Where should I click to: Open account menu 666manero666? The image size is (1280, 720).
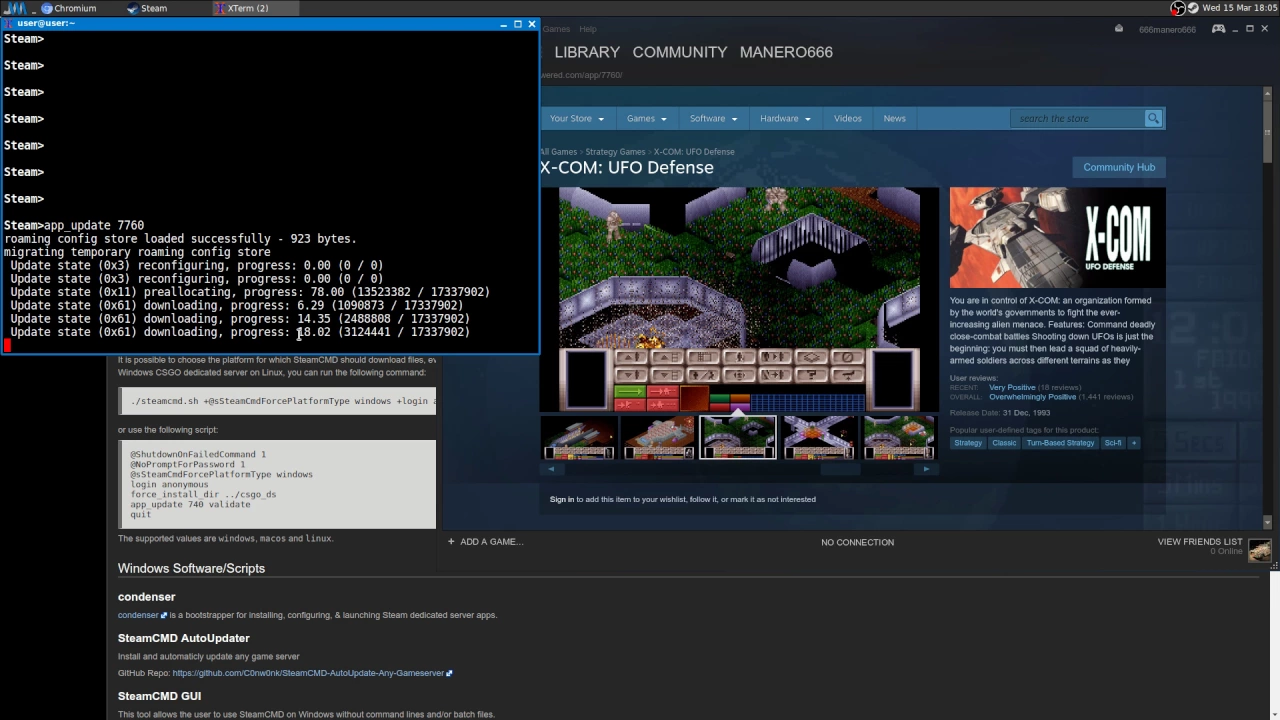(1167, 30)
